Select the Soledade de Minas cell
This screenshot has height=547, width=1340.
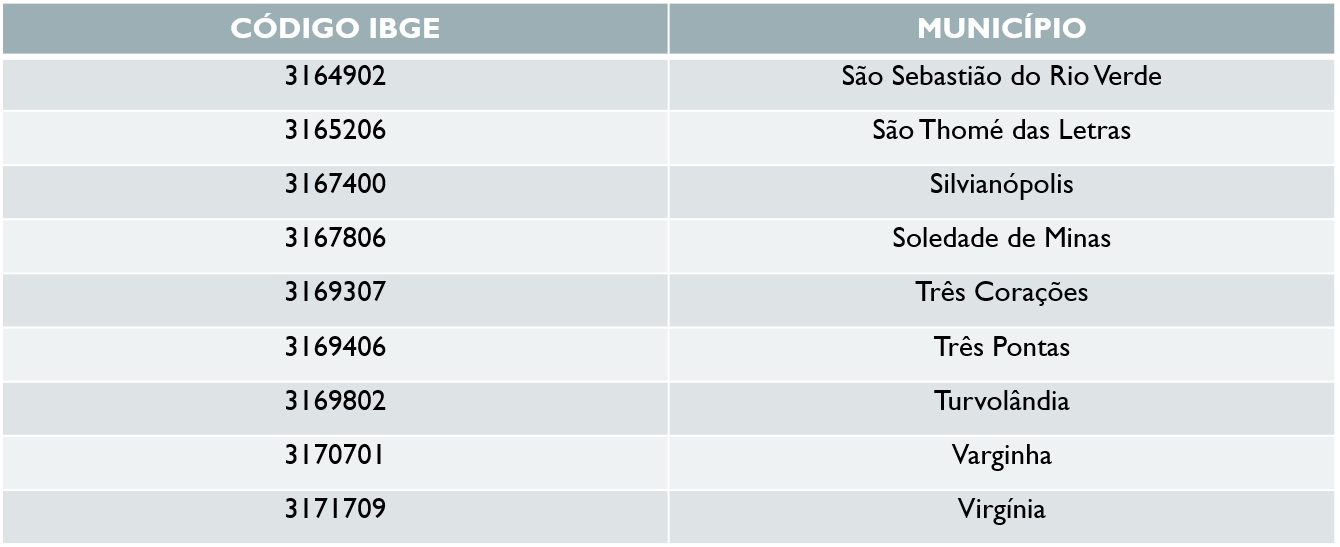click(1001, 246)
